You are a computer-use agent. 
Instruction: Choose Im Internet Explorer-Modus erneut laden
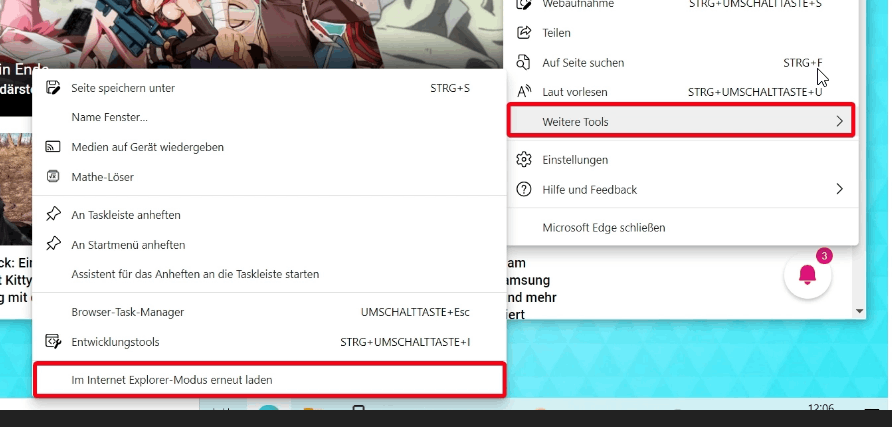click(x=270, y=380)
